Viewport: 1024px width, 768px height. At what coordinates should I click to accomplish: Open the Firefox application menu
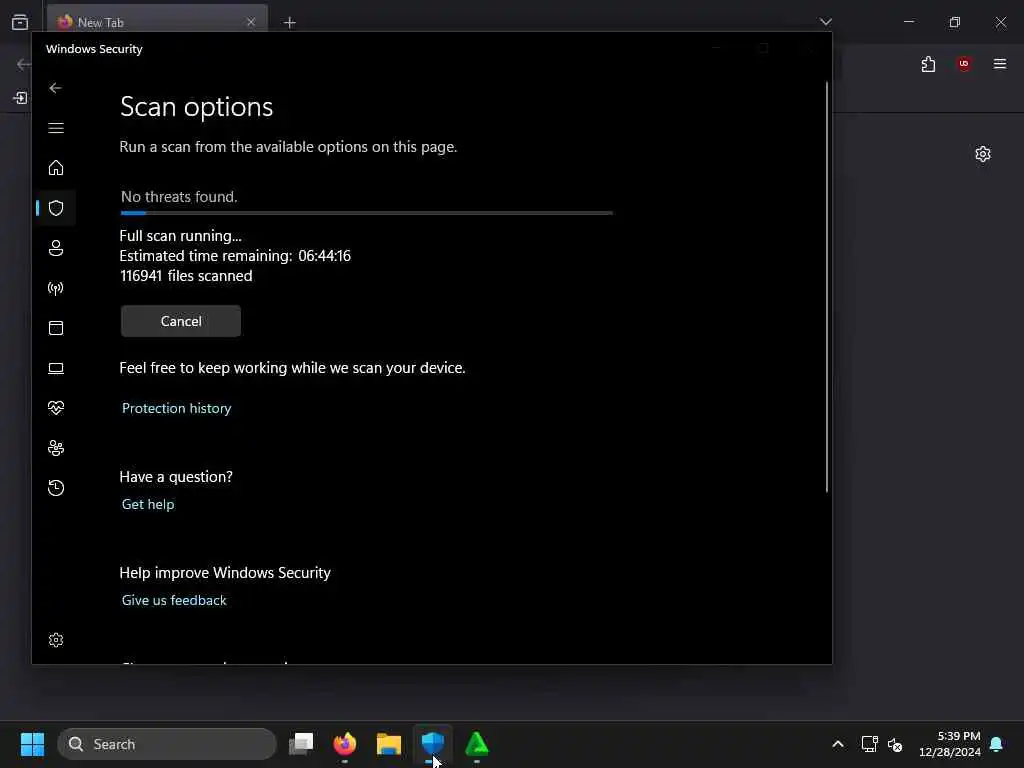1000,64
